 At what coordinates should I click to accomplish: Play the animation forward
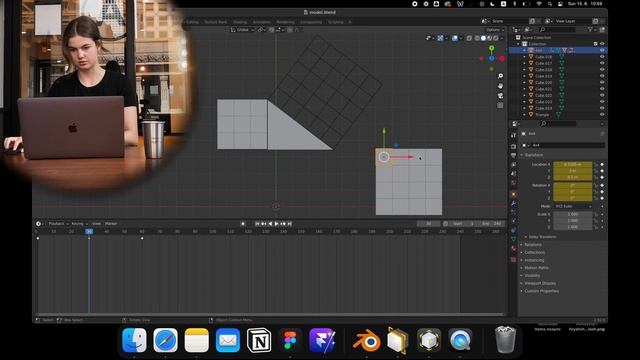pyautogui.click(x=277, y=224)
